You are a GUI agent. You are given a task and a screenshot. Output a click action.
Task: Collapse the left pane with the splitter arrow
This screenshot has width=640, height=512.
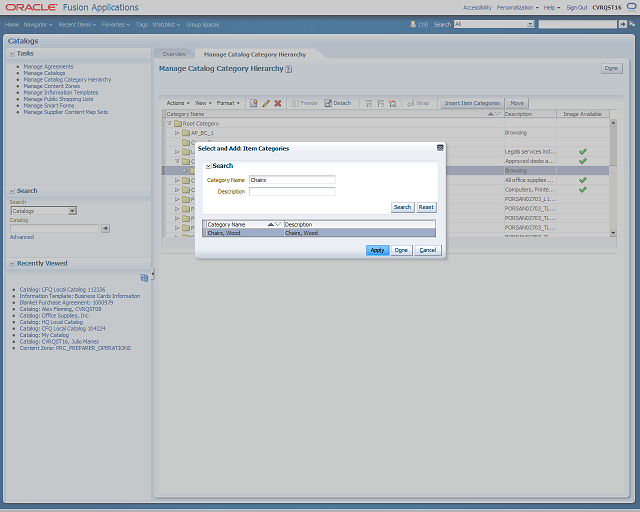click(153, 274)
